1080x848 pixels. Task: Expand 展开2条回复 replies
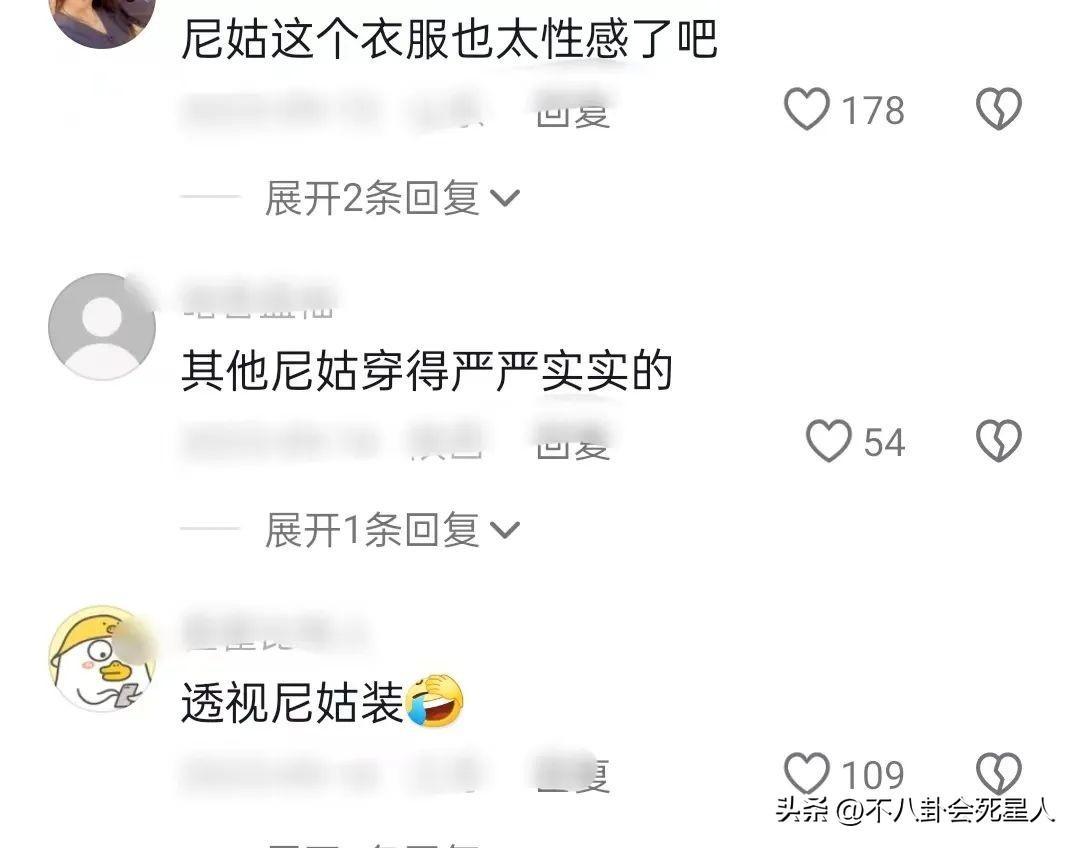pos(391,198)
